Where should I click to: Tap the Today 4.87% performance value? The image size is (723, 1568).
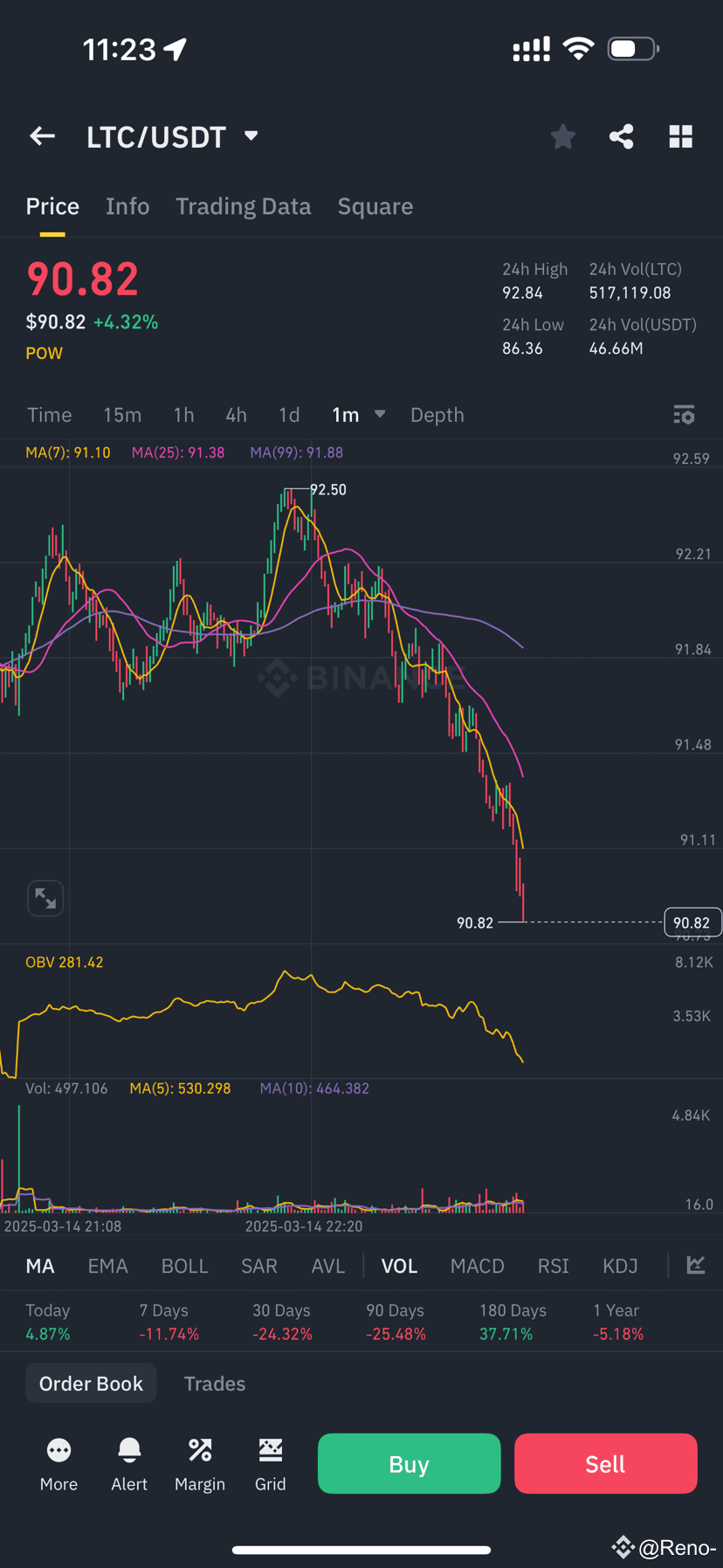click(48, 1334)
